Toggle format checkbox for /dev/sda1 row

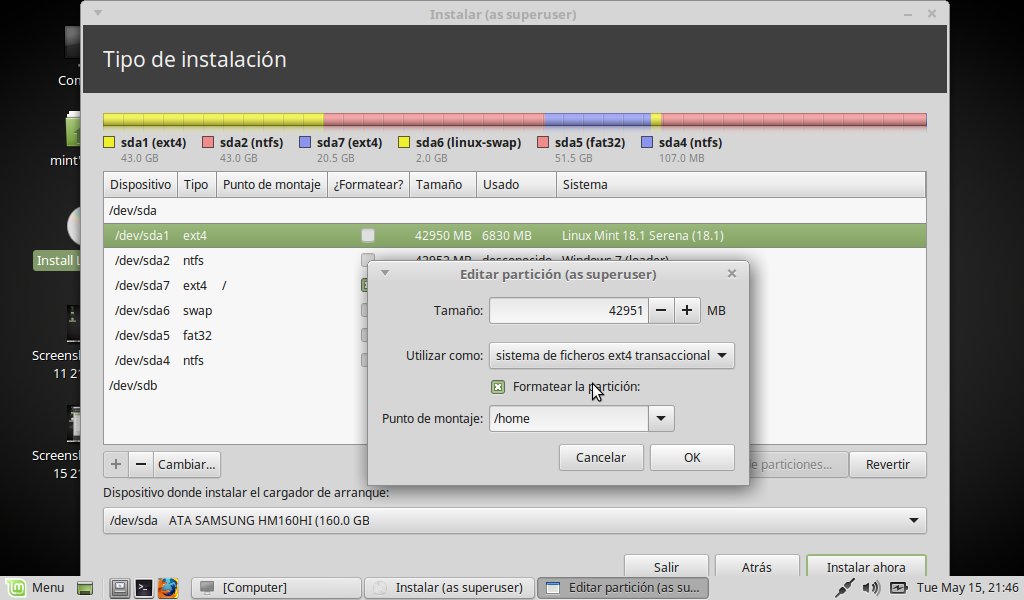368,236
